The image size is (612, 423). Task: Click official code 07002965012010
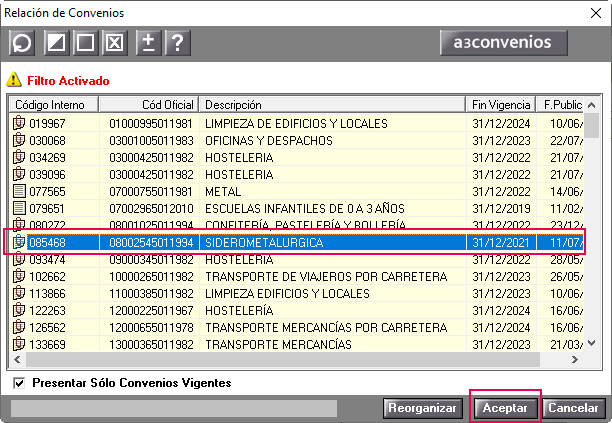coord(151,208)
